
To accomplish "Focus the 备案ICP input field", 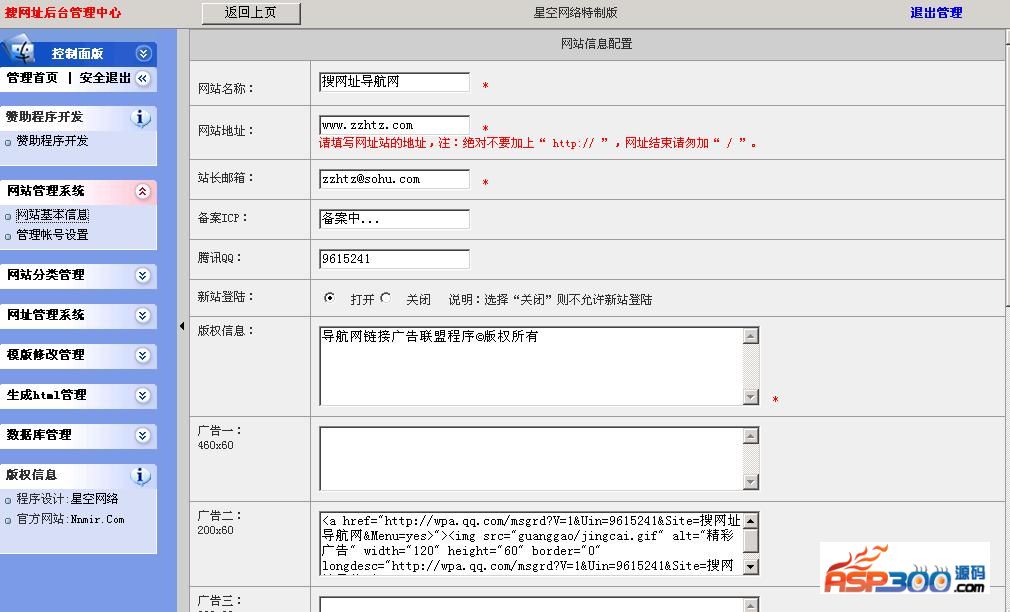I will [x=394, y=219].
